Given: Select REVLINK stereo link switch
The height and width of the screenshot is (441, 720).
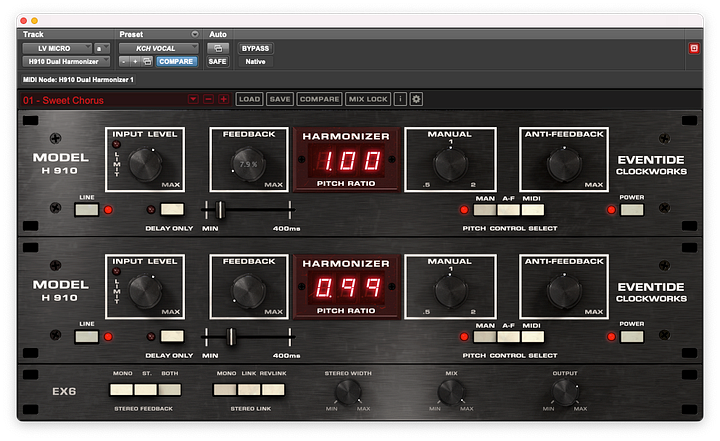Looking at the screenshot, I should pos(273,390).
